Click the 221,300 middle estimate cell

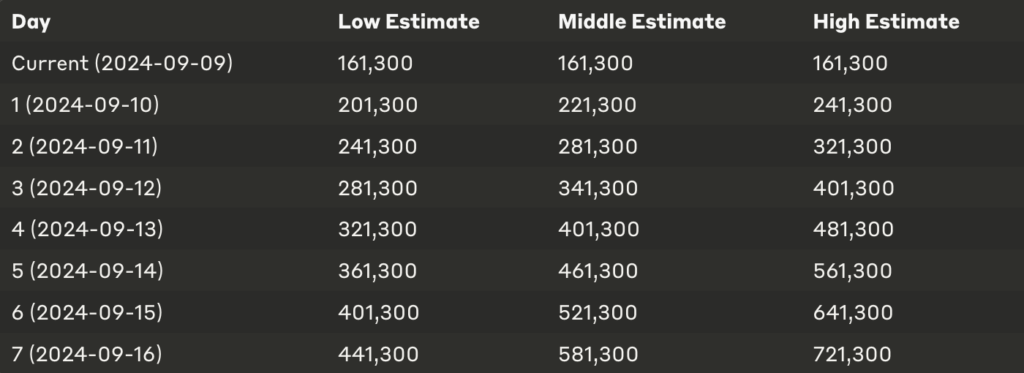(x=597, y=105)
